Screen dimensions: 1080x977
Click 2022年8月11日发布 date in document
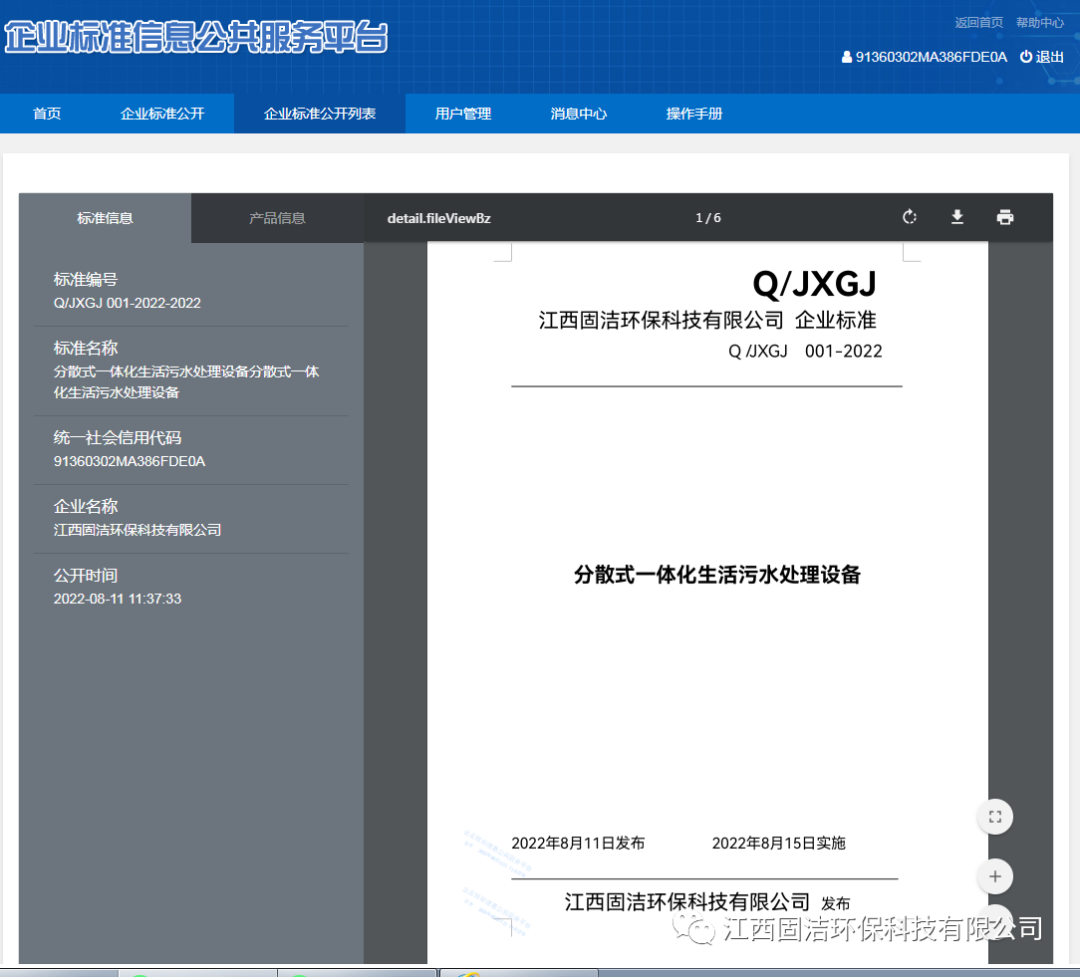[578, 843]
